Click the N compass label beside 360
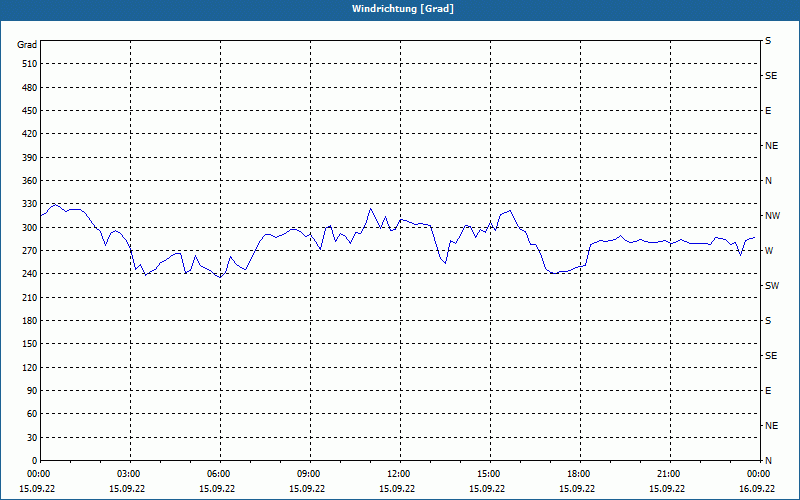This screenshot has height=500, width=800. coord(768,181)
